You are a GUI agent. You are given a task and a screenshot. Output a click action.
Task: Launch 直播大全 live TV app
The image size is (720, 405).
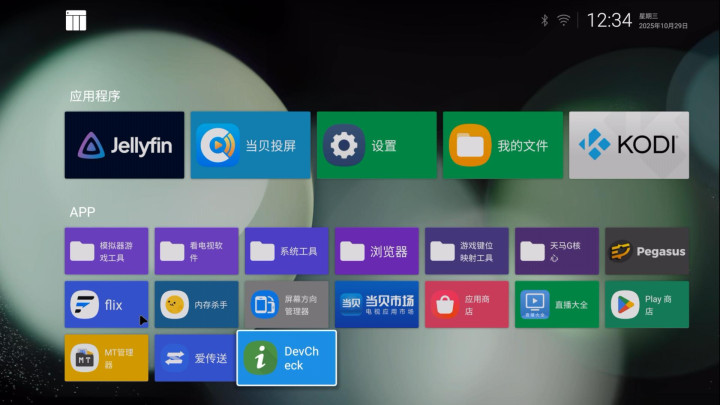pyautogui.click(x=557, y=304)
